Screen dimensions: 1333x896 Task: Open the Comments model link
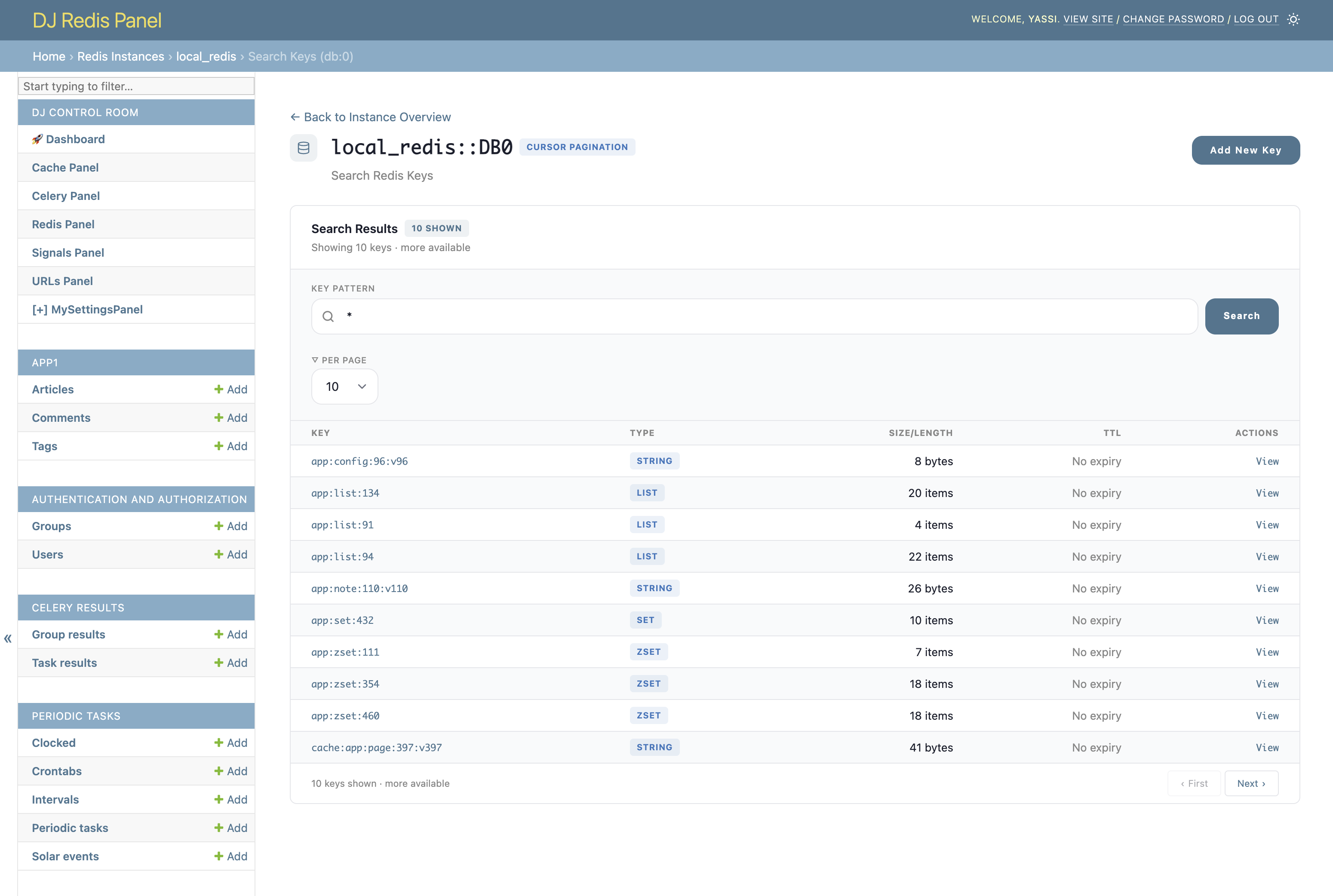pos(61,418)
